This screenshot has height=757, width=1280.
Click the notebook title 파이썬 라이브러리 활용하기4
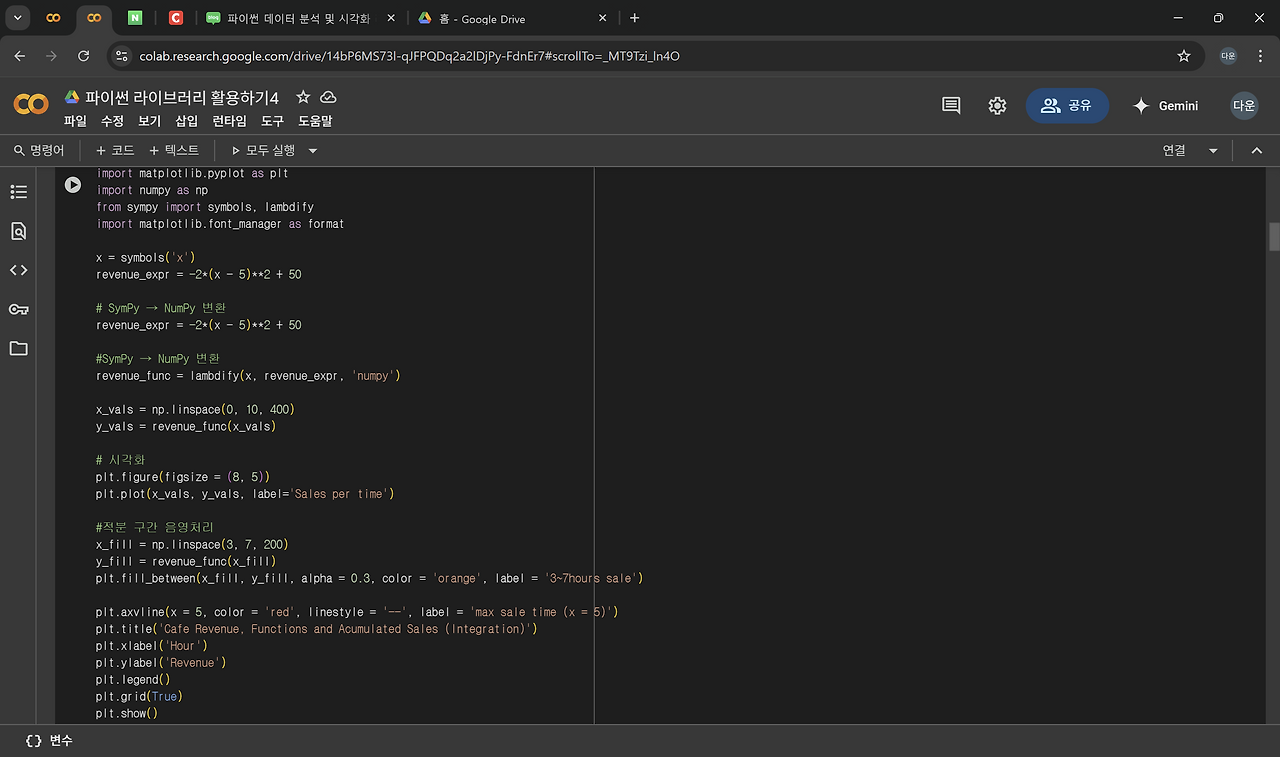(x=182, y=97)
